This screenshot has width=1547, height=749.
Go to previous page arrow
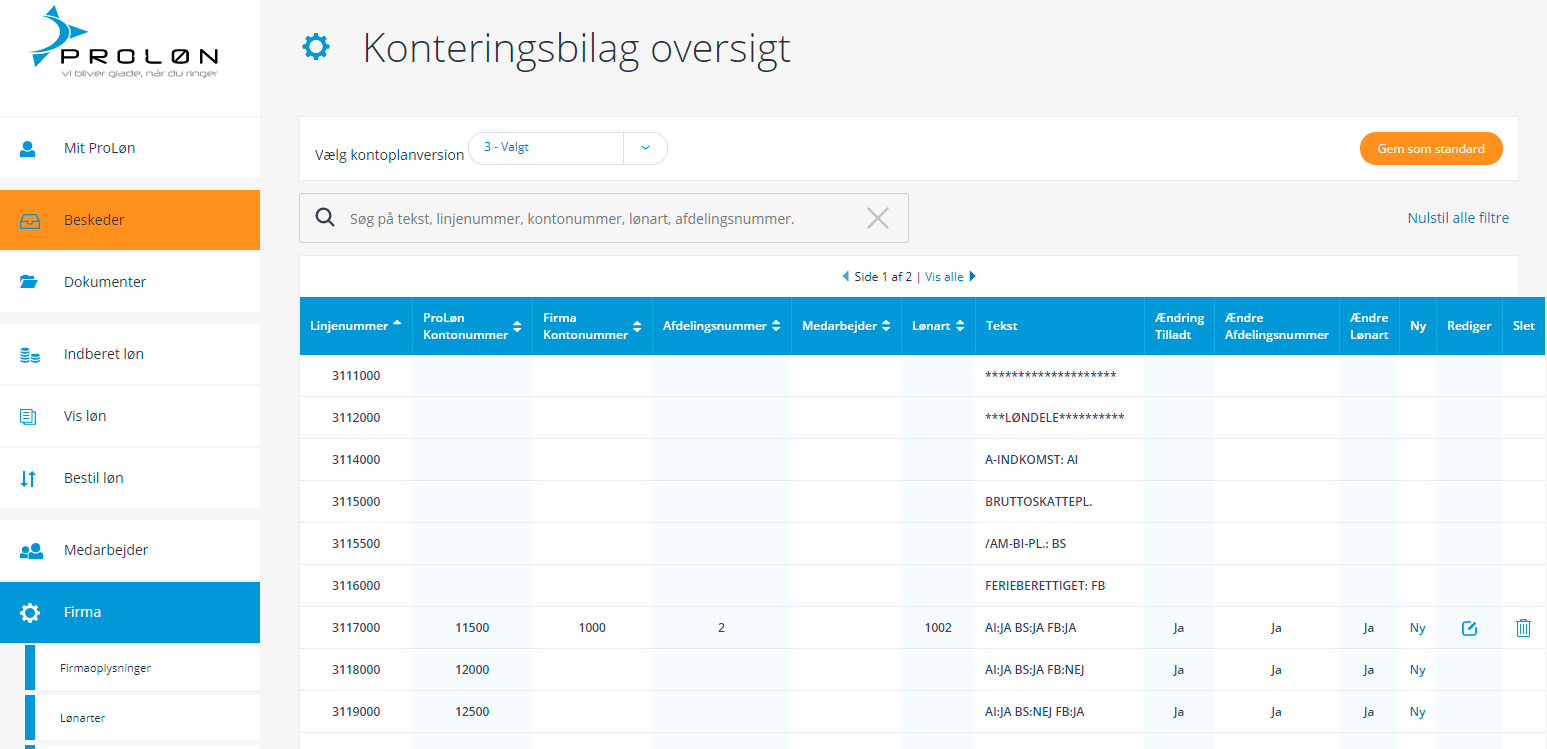845,277
